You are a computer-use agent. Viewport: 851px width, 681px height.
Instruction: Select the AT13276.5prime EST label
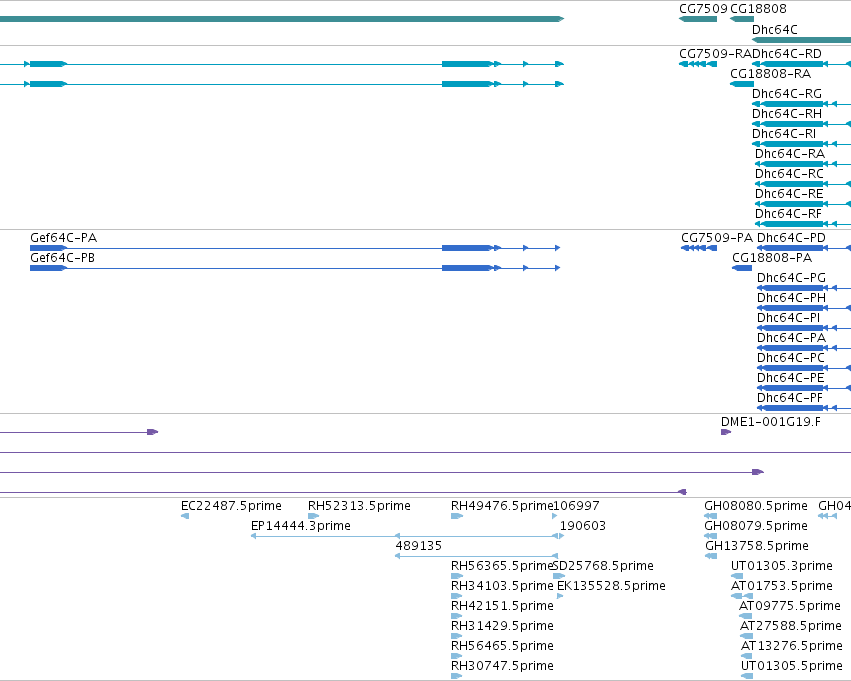coord(792,646)
